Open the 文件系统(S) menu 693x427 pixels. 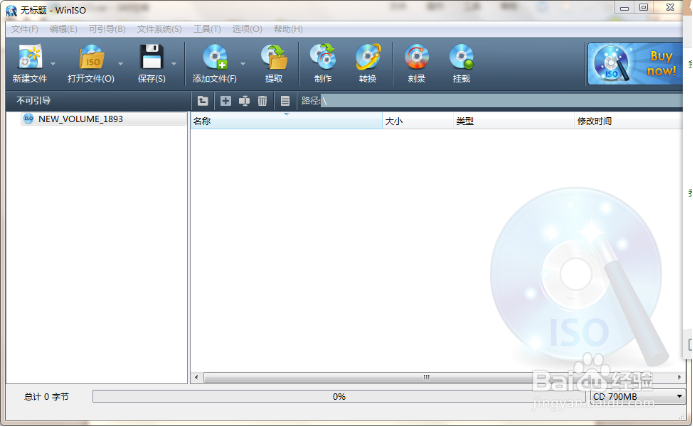pos(159,29)
